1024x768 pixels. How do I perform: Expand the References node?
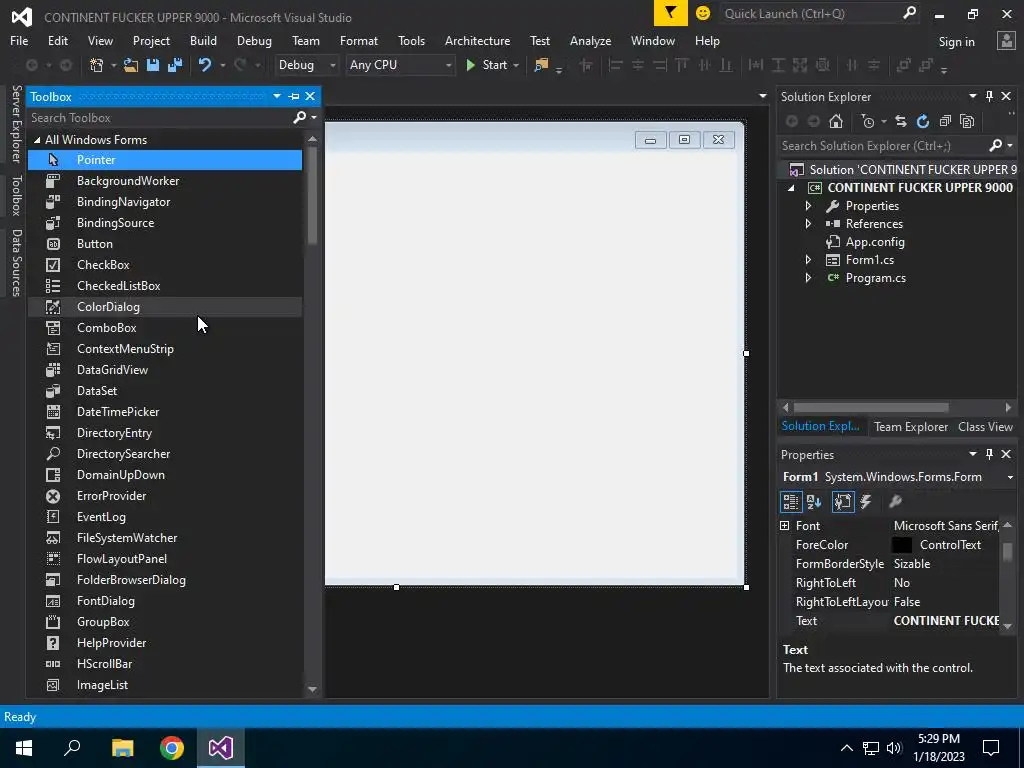(x=808, y=224)
